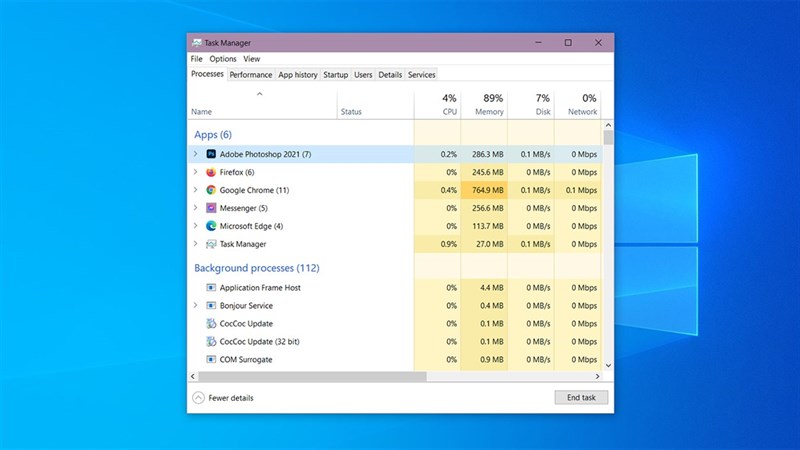Open the Startup tab
Image resolution: width=800 pixels, height=450 pixels.
pos(335,75)
